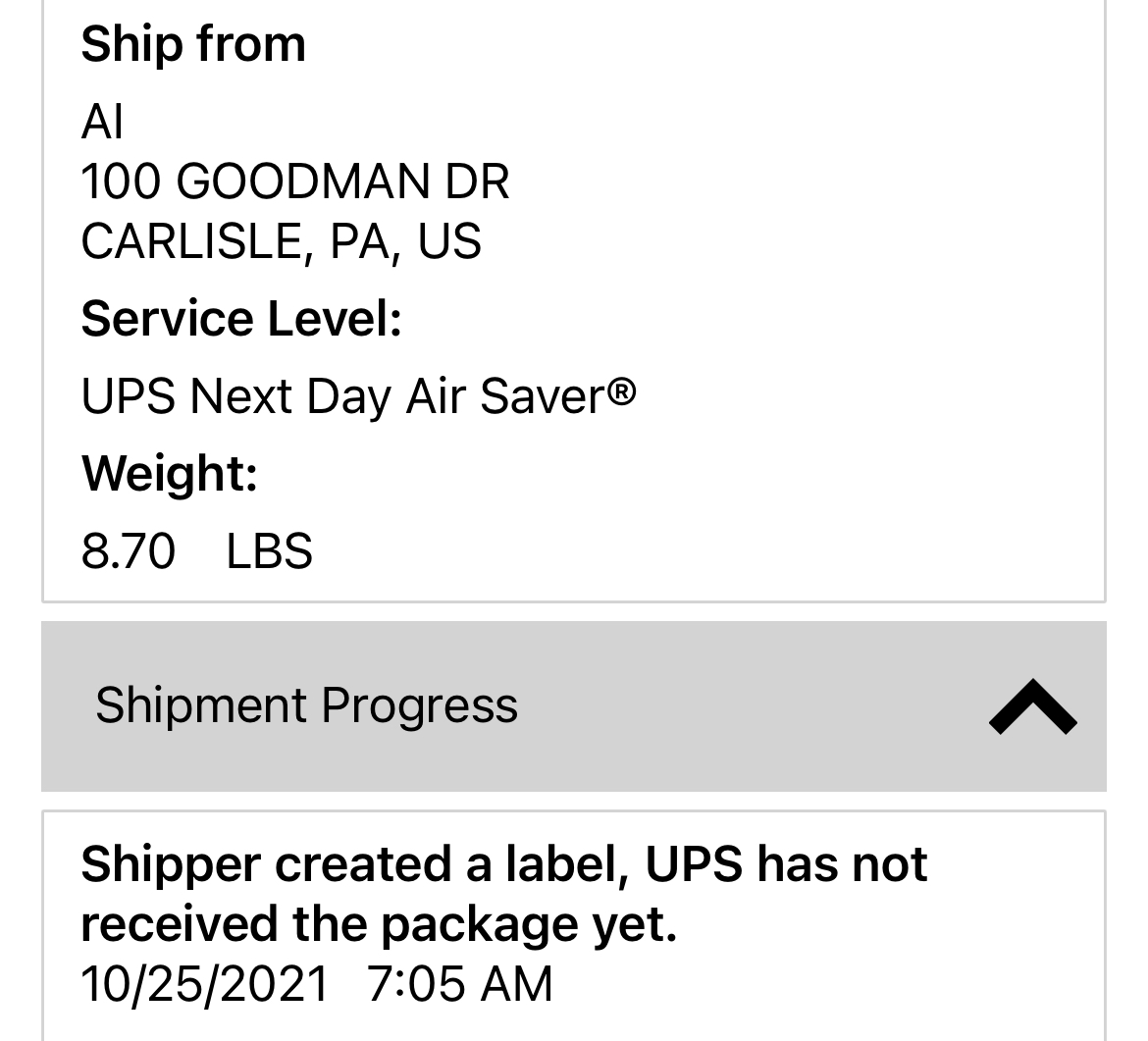
Task: Select the 10/25/2021 date
Action: pyautogui.click(x=205, y=983)
